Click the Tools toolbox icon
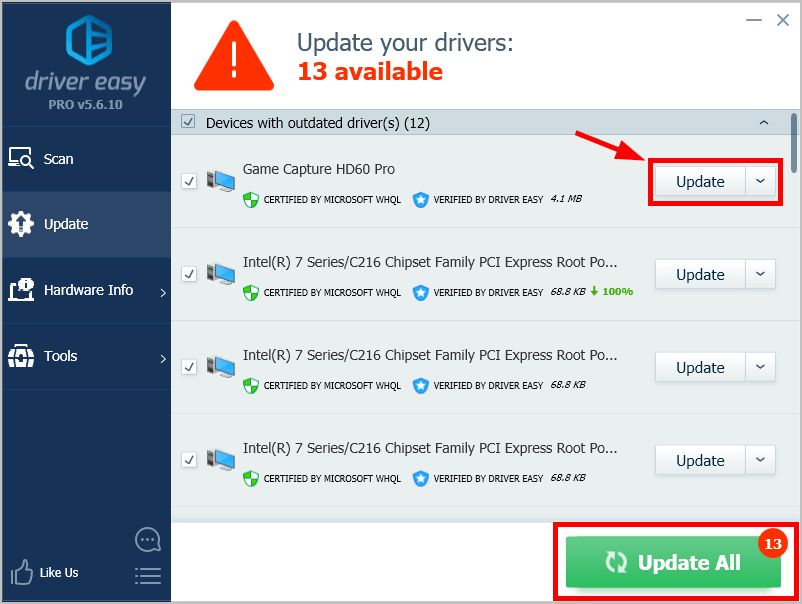 click(21, 355)
